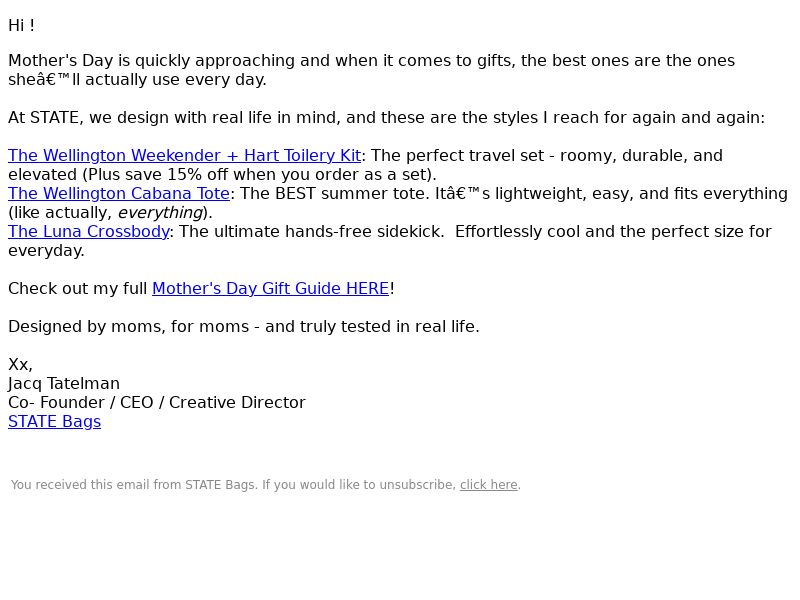Click the italic 'everything' word

[x=160, y=213]
